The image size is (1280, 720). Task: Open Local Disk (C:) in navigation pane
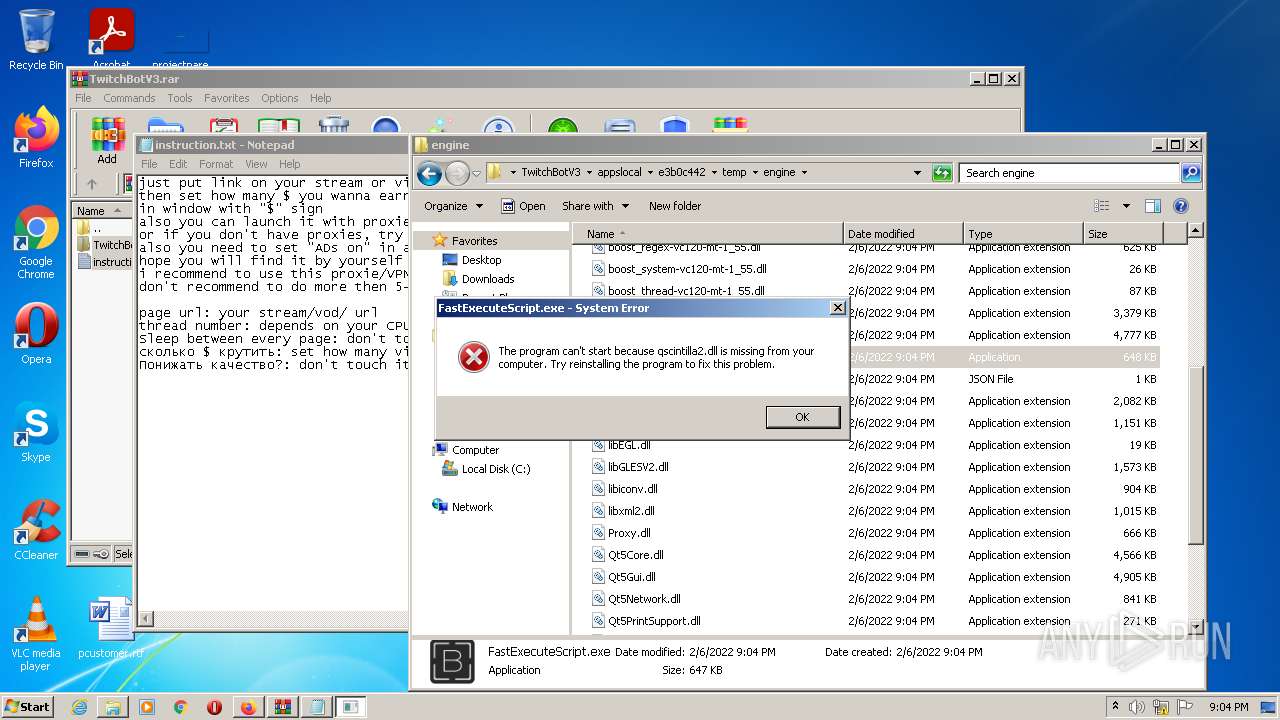coord(496,469)
